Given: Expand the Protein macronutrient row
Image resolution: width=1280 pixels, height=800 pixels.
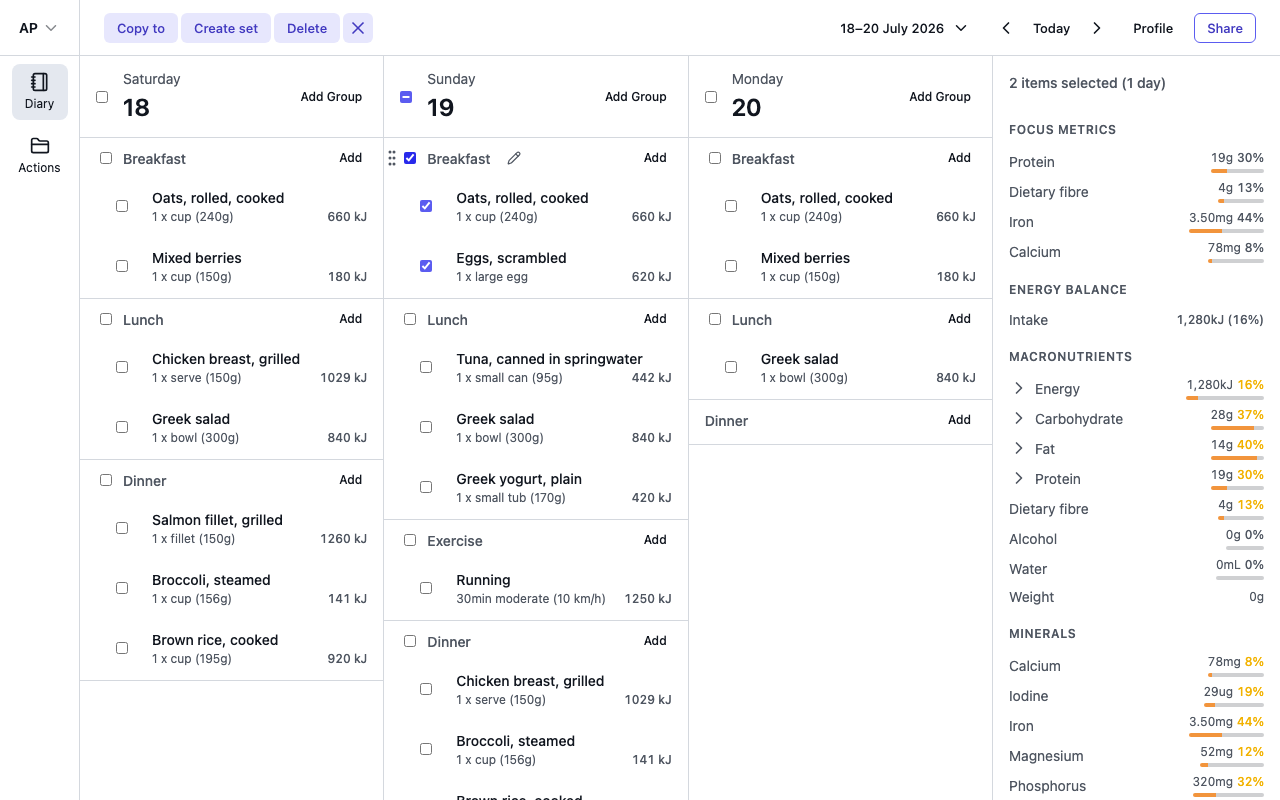Looking at the screenshot, I should [x=1019, y=478].
